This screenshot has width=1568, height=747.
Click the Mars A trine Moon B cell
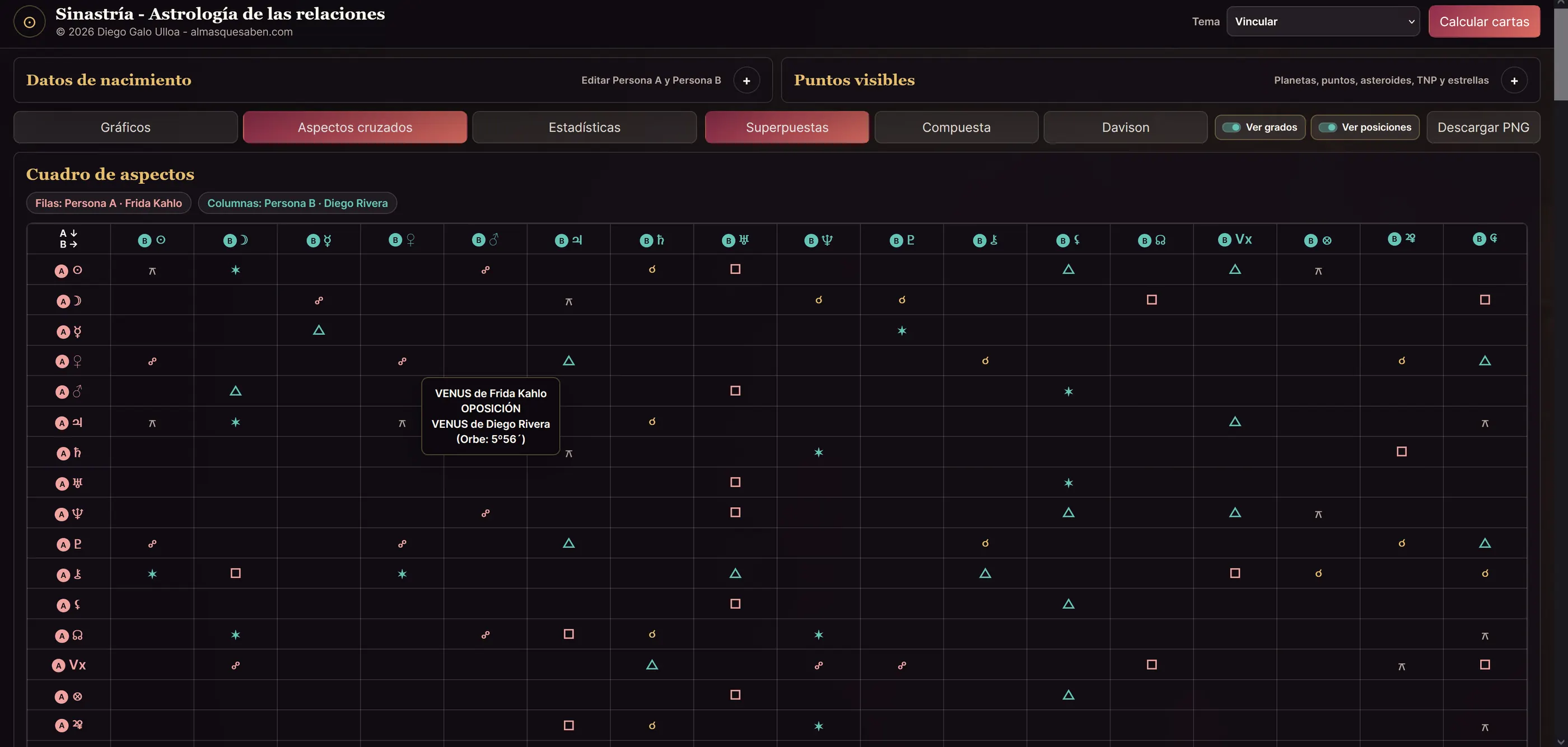pos(236,391)
